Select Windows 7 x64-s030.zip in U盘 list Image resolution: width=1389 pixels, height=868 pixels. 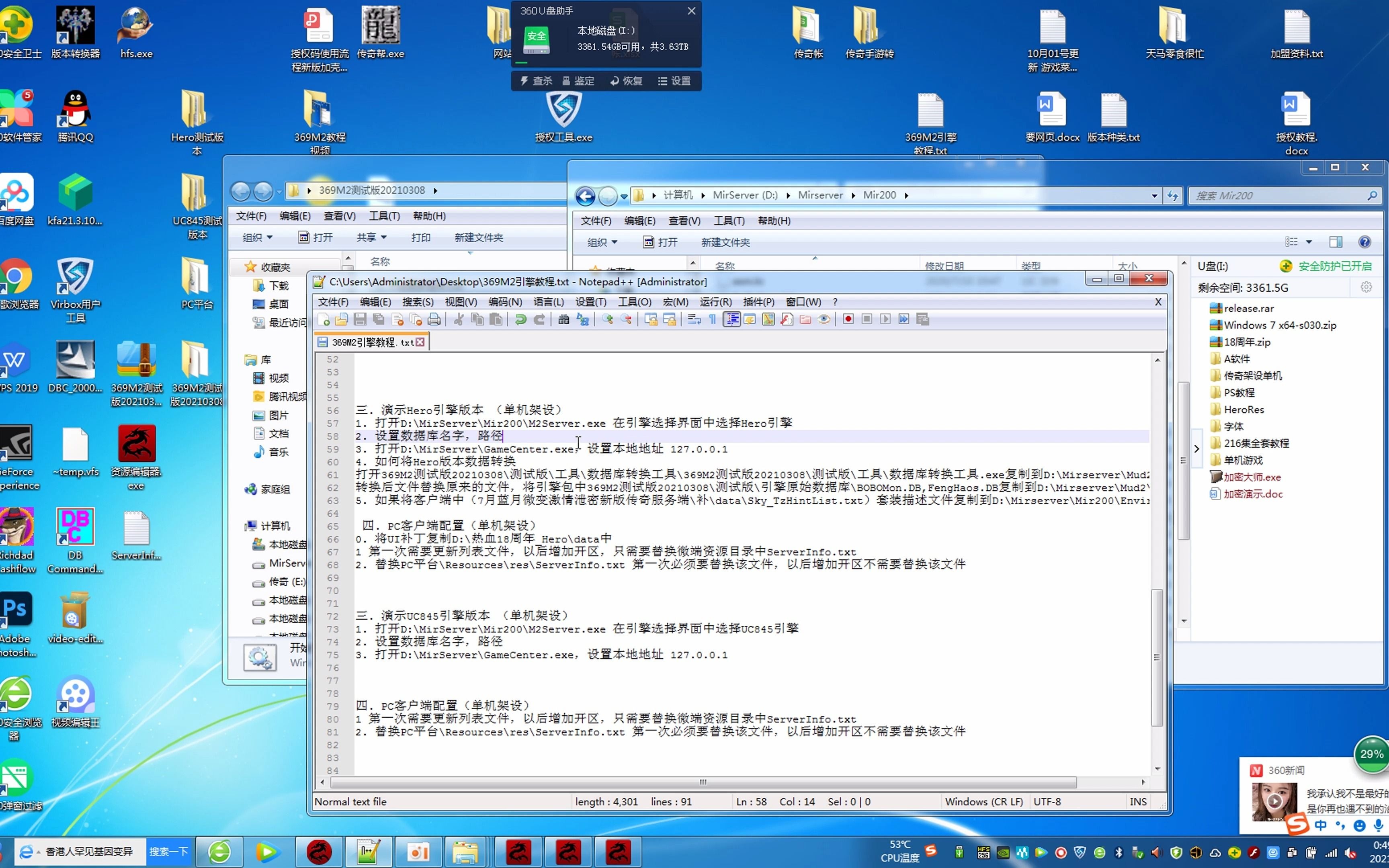point(1272,325)
